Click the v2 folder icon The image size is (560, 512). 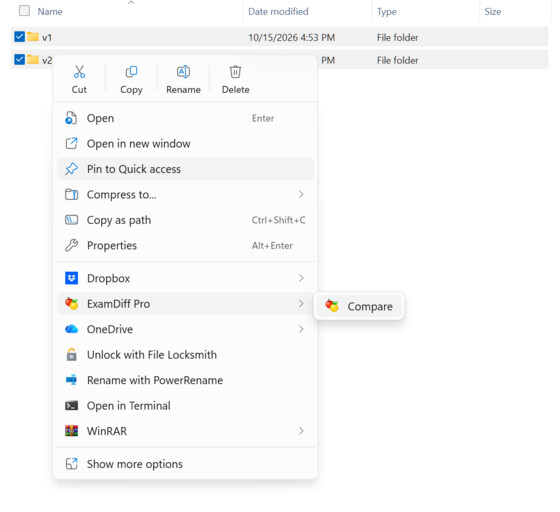(x=33, y=59)
